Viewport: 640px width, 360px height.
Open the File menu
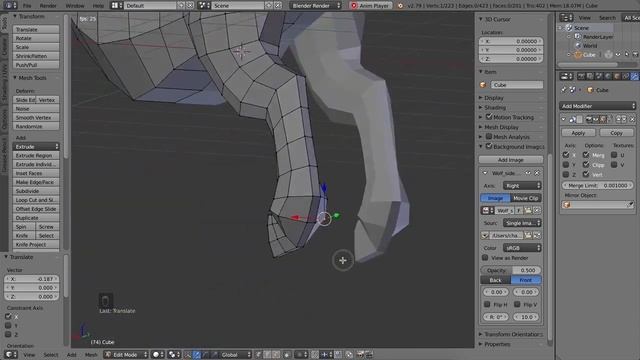(x=27, y=6)
